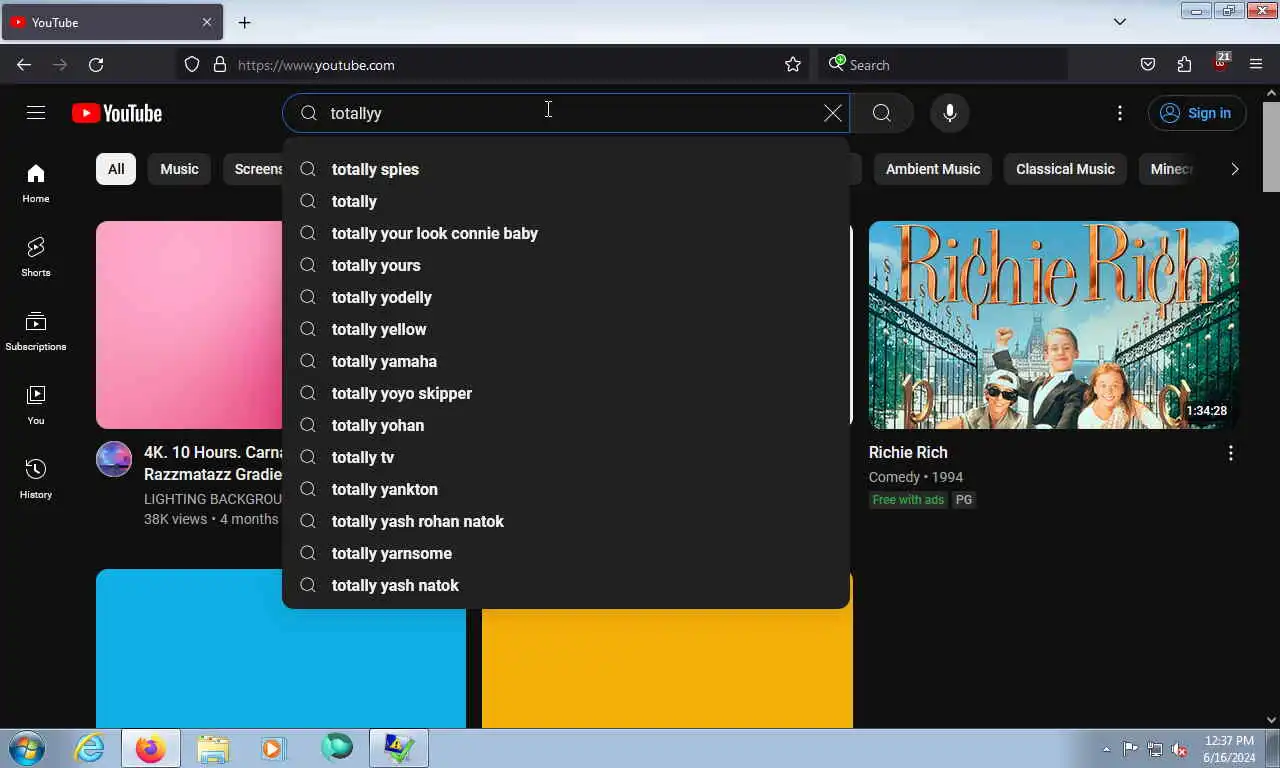Open the uBlock extension icon

click(x=1220, y=64)
